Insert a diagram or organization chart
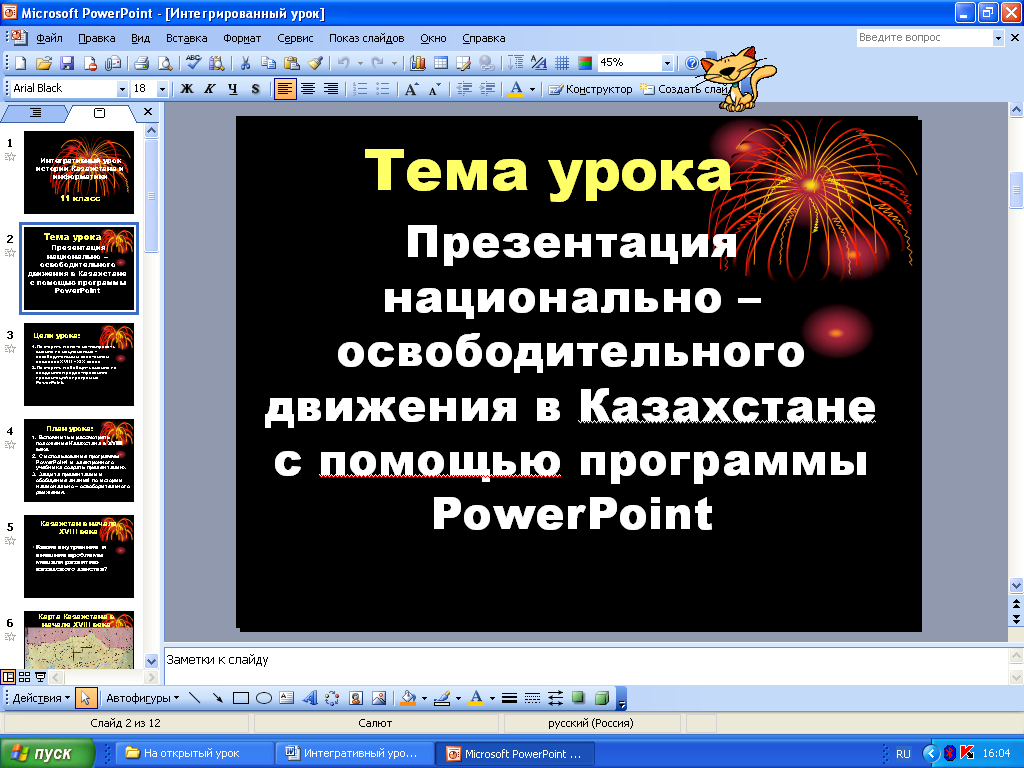1024x768 pixels. (x=332, y=698)
